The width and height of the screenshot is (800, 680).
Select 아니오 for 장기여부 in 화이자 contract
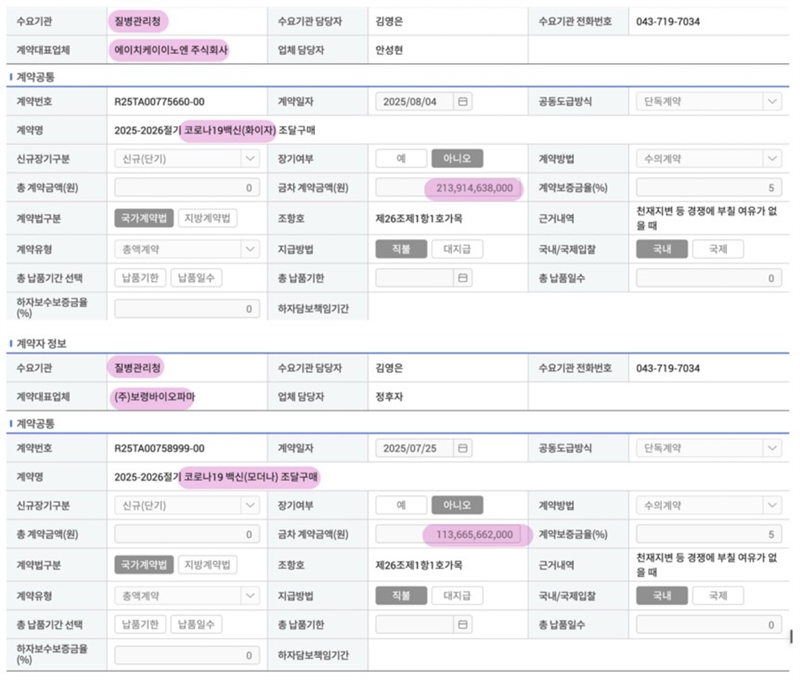click(x=457, y=159)
